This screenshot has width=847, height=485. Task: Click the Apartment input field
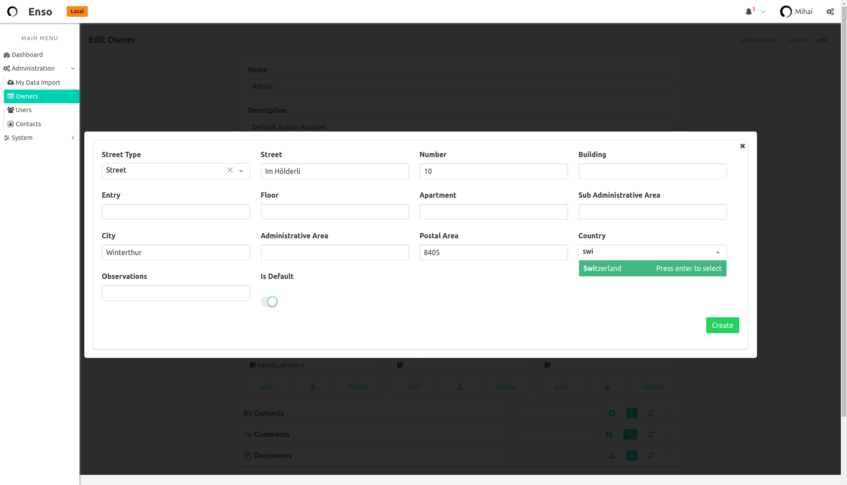coord(493,212)
